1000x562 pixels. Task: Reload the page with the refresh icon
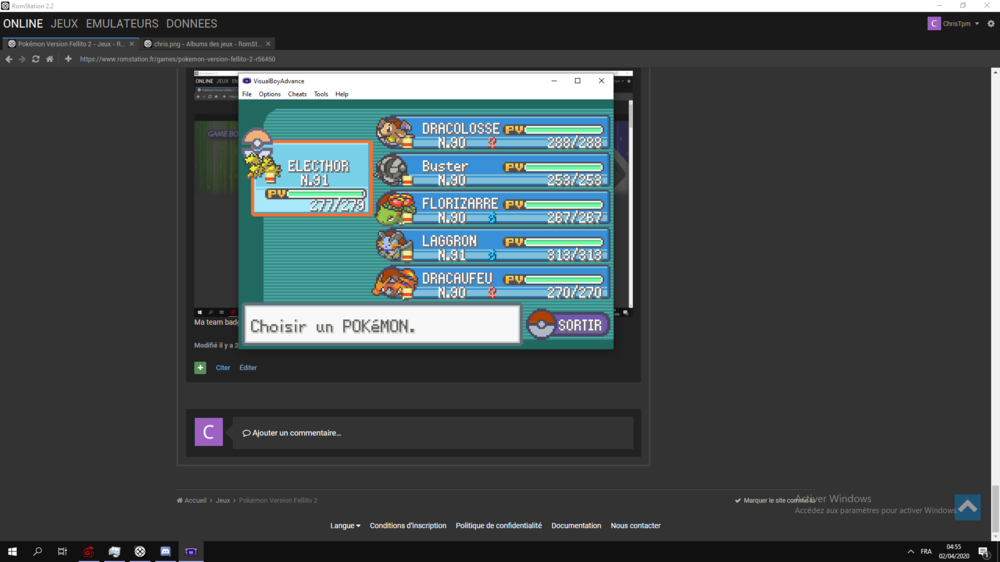click(36, 59)
